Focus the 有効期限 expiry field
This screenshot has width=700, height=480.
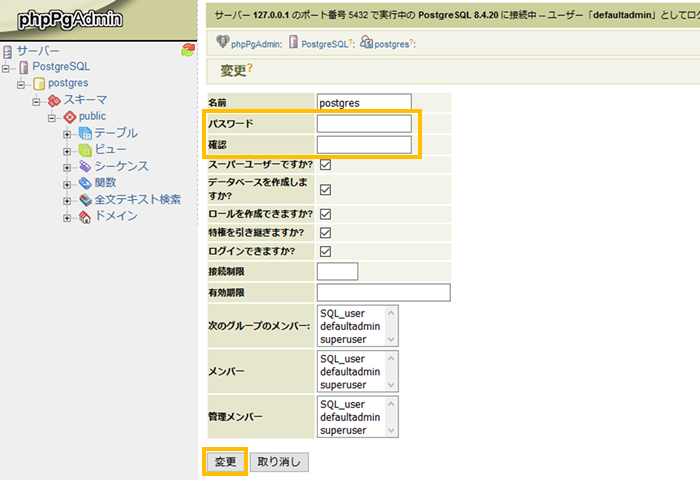(x=384, y=293)
